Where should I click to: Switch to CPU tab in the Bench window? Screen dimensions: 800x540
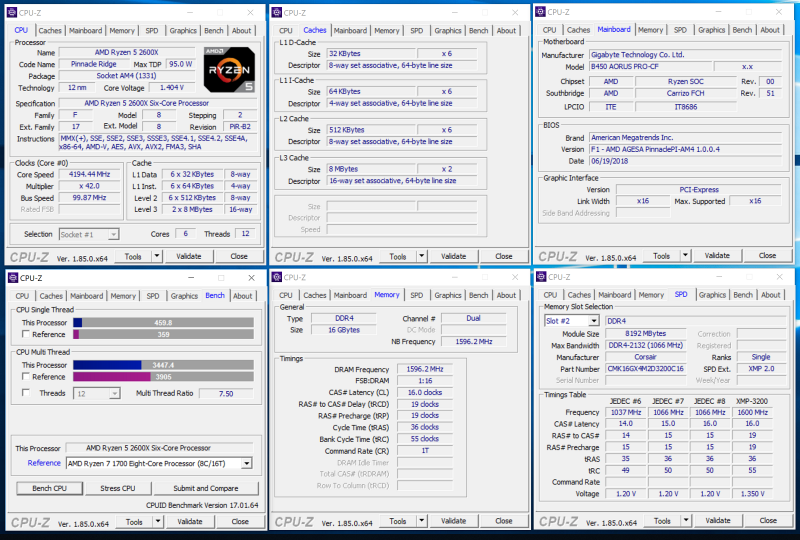pyautogui.click(x=22, y=296)
